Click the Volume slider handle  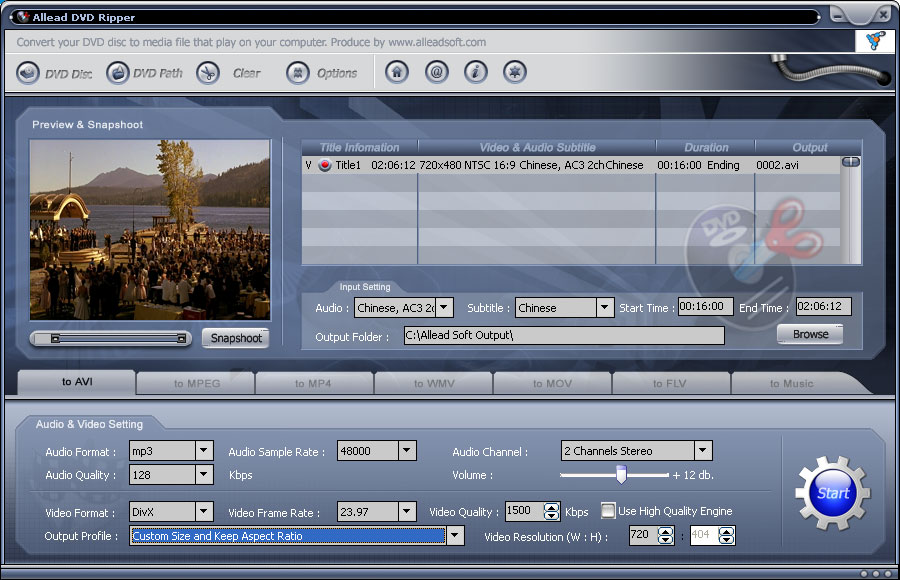[621, 474]
